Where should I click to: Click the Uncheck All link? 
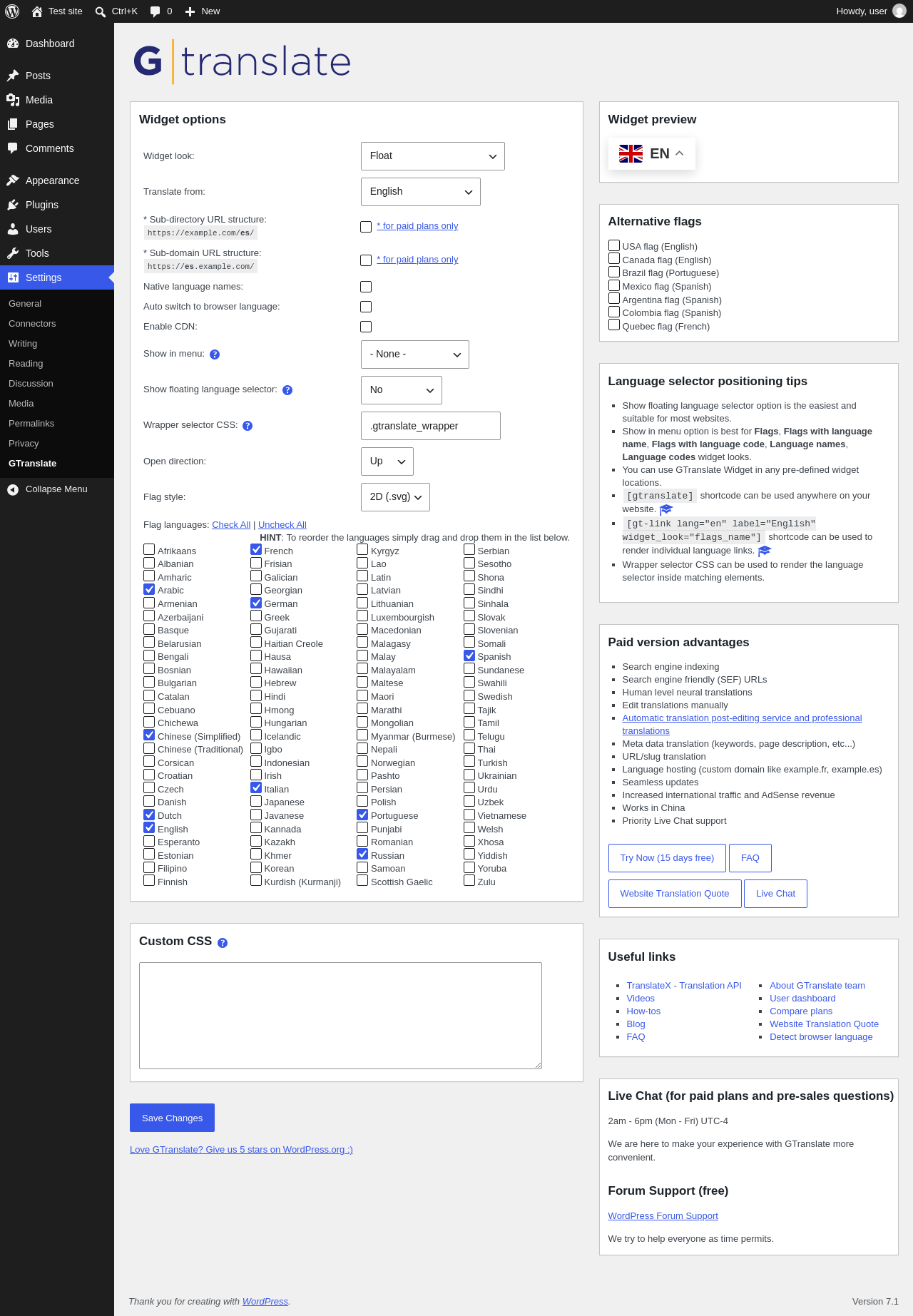point(282,525)
